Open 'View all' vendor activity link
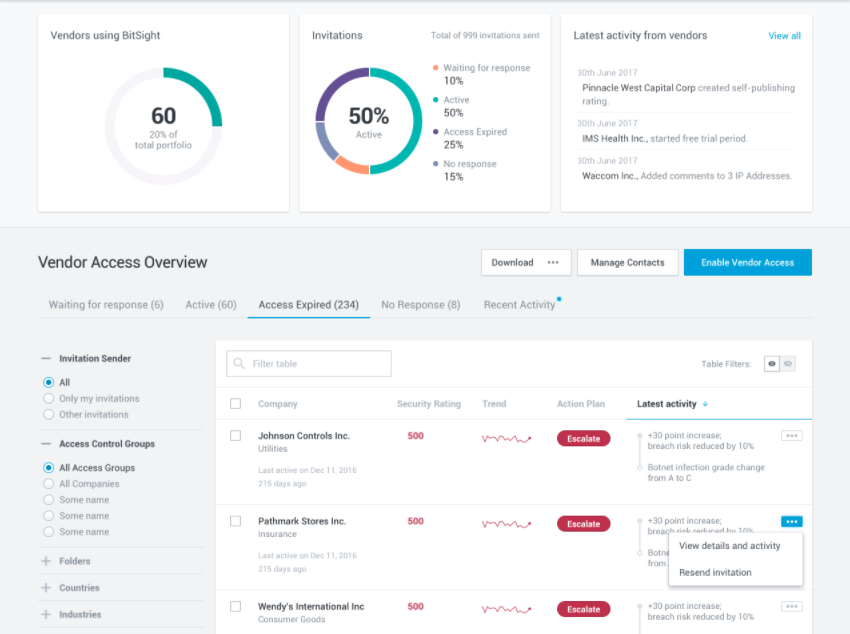This screenshot has height=634, width=850. [x=782, y=35]
